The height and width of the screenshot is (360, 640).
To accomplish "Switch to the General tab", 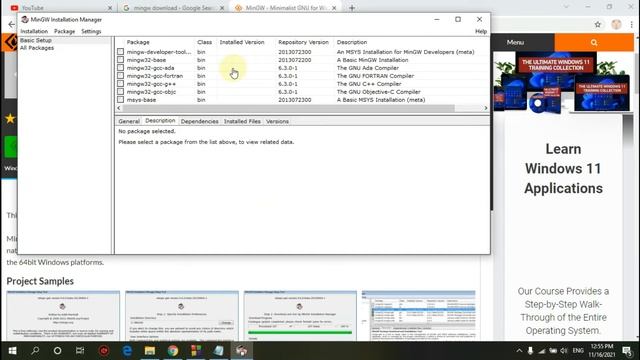I will pyautogui.click(x=129, y=121).
